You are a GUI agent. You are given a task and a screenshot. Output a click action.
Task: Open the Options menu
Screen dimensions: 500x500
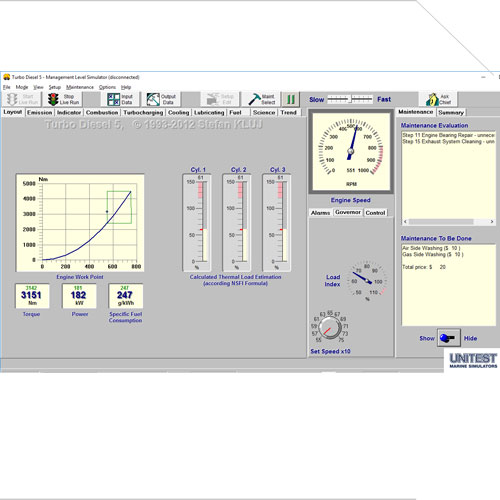coord(107,87)
